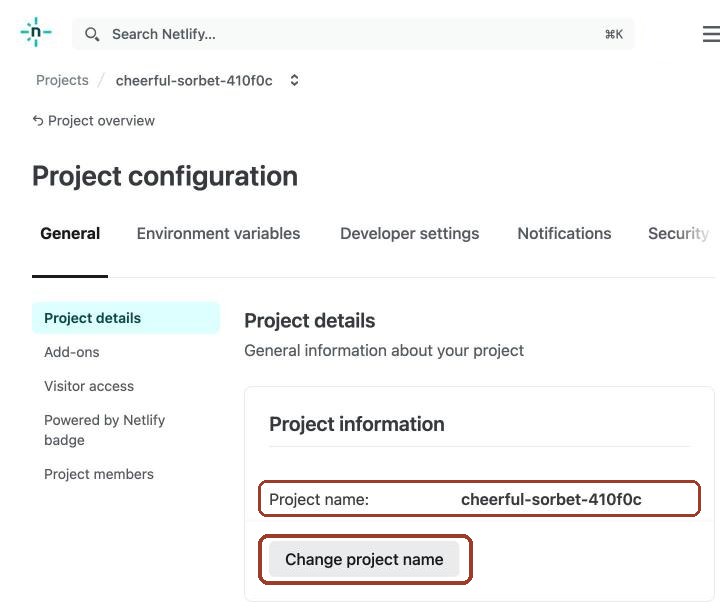Open cheerful-sorbet-410f0c breadcrumb name
Screen dimensions: 720x608
pos(194,81)
